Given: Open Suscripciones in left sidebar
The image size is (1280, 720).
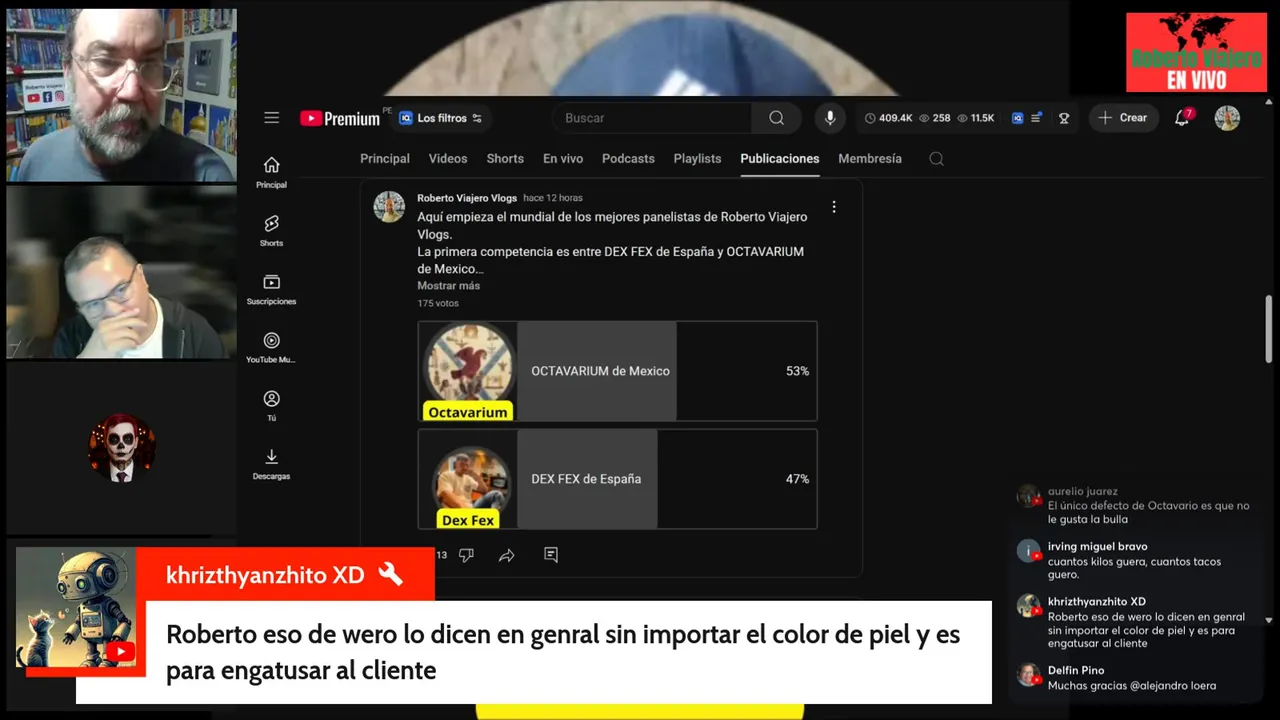Looking at the screenshot, I should pos(271,289).
